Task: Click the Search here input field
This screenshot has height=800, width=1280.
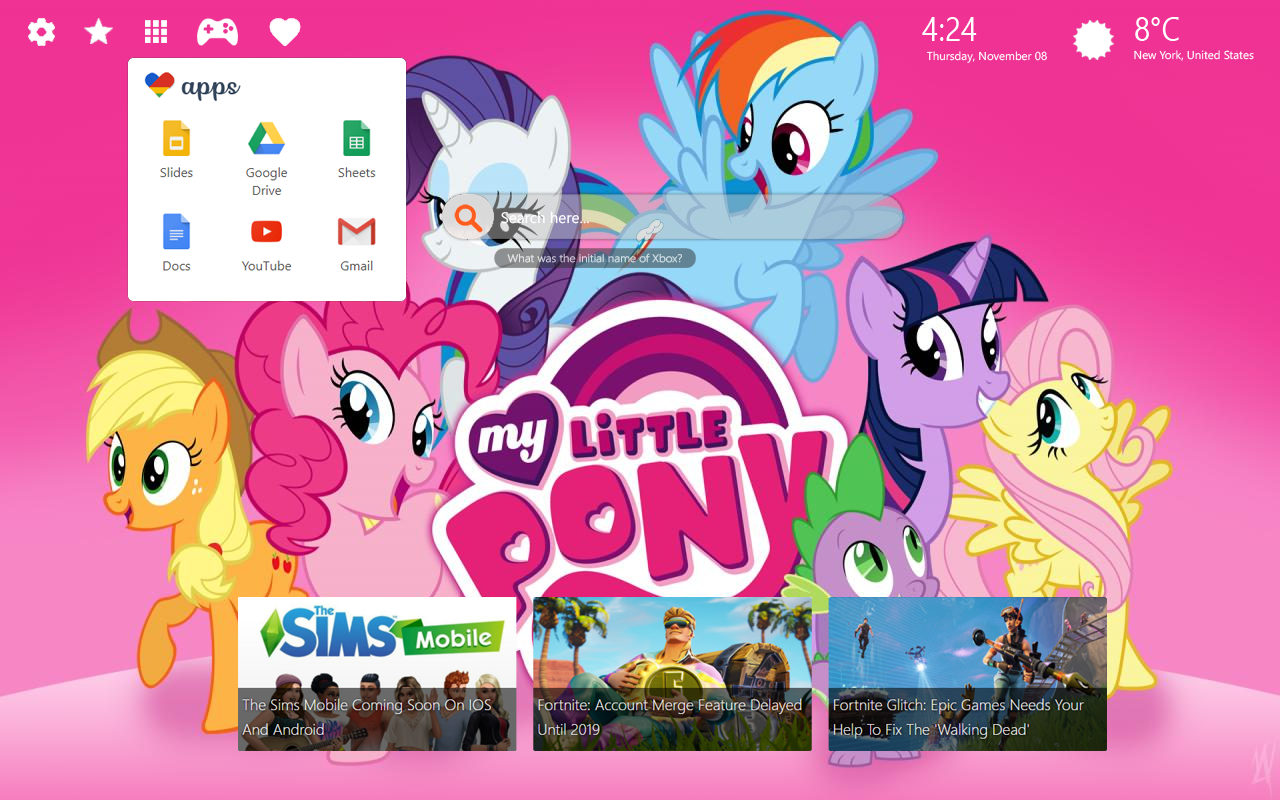Action: [672, 217]
